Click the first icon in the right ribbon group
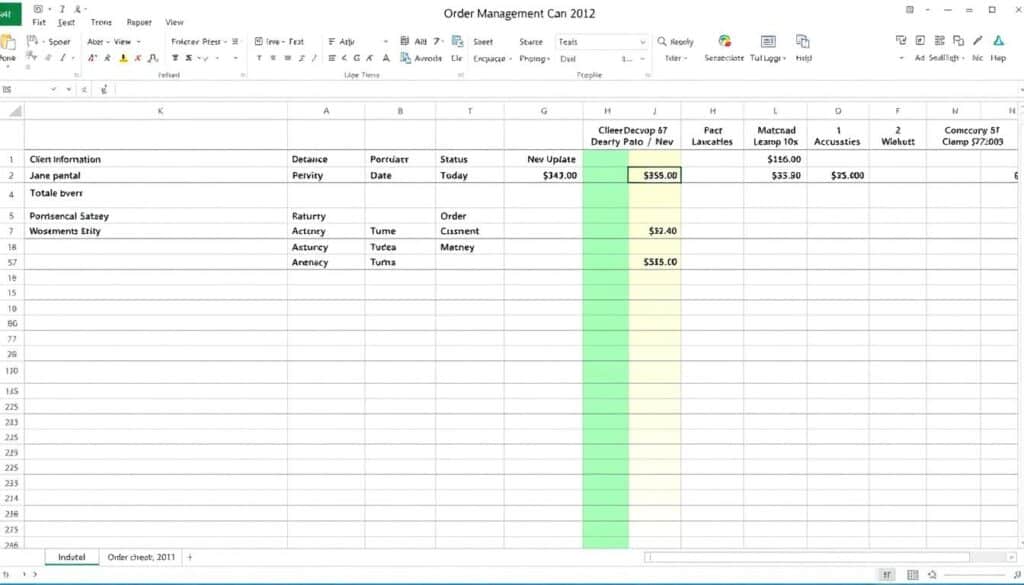 pyautogui.click(x=901, y=40)
